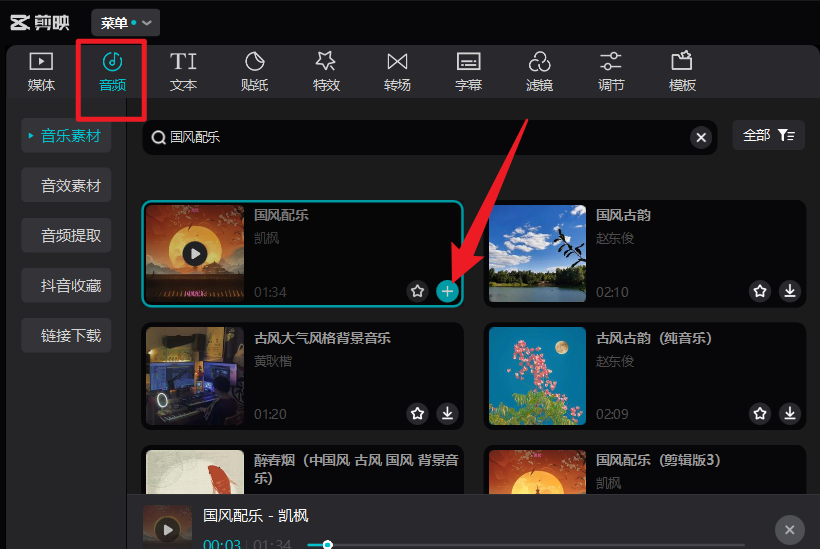The image size is (820, 549).
Task: Open the 文本 text tab
Action: click(x=183, y=72)
